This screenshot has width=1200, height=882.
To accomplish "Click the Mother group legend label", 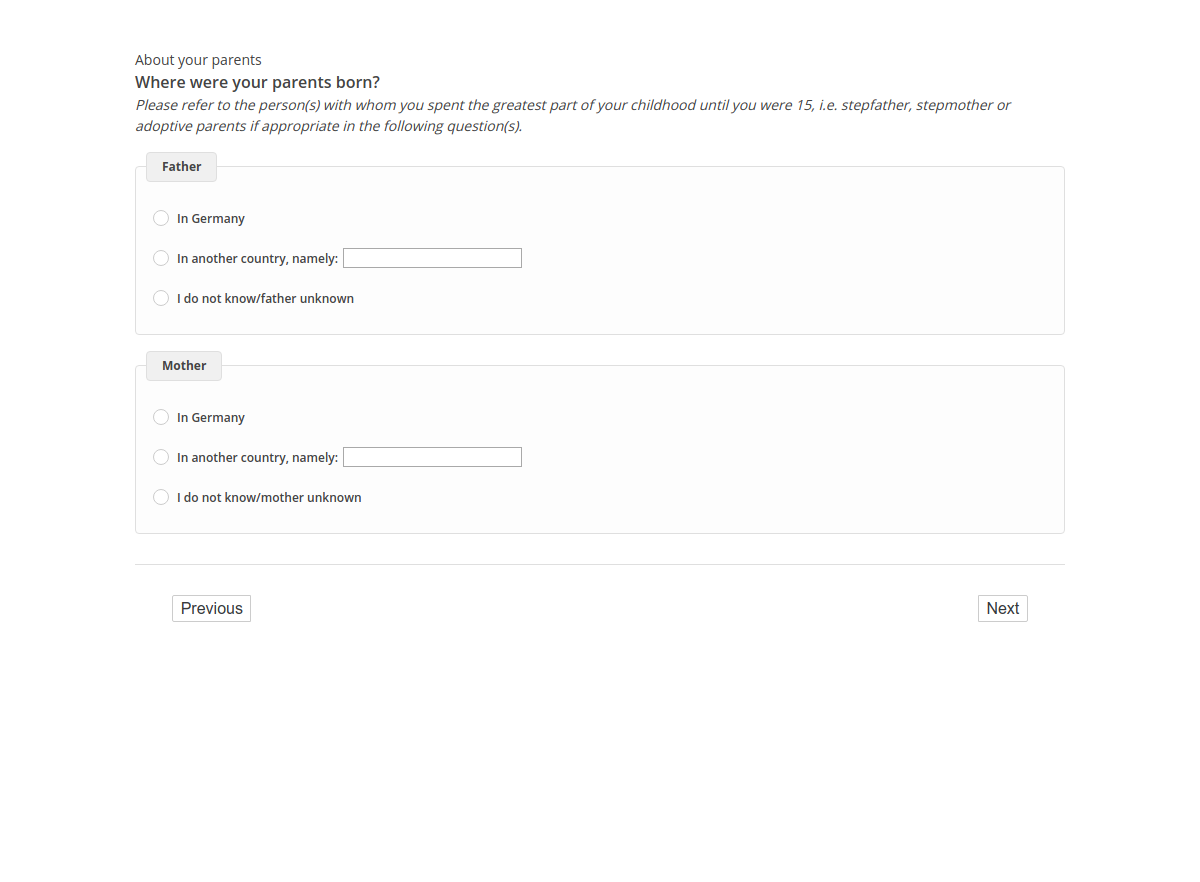I will tap(184, 366).
